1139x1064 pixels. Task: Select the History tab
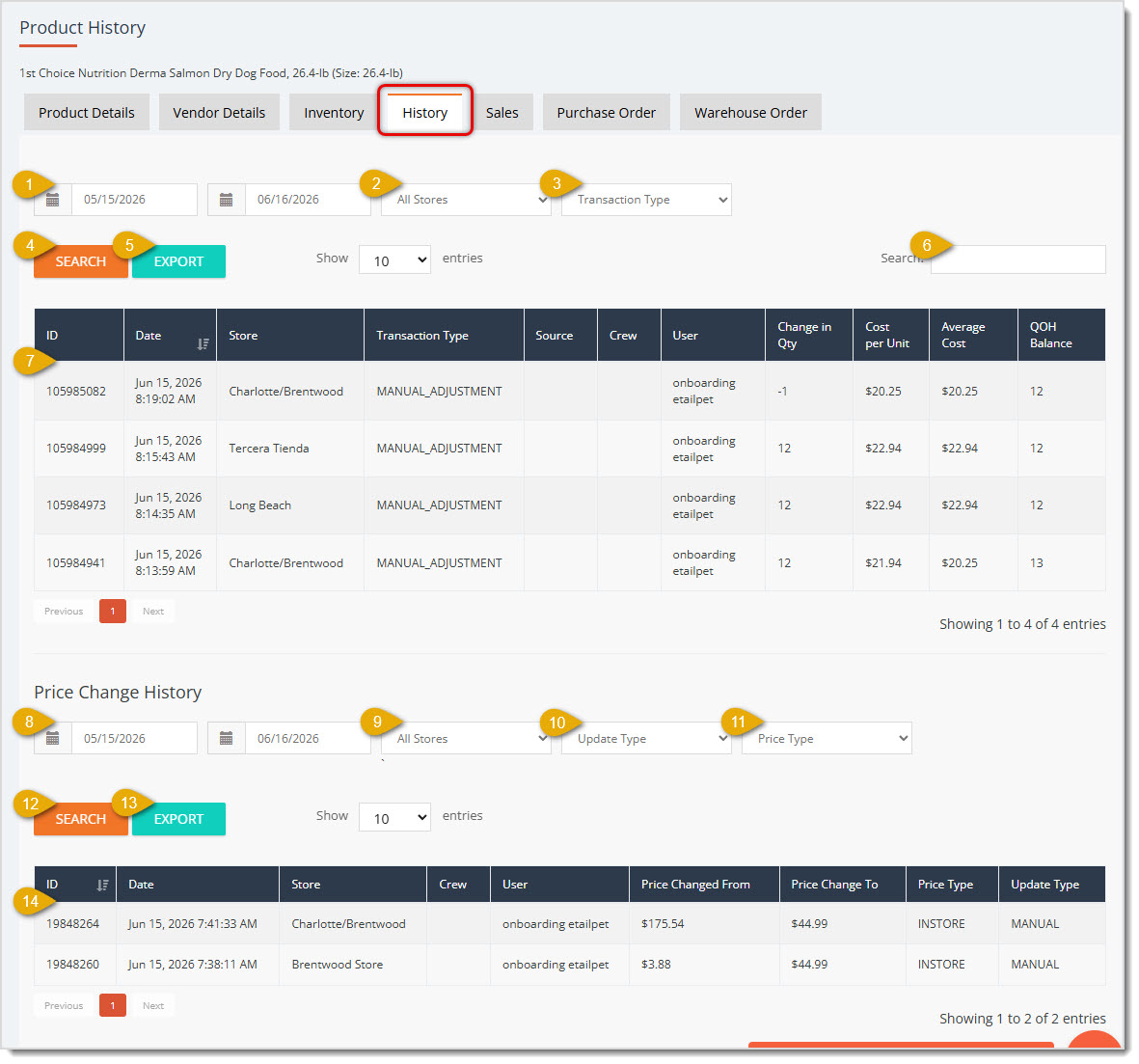[425, 113]
